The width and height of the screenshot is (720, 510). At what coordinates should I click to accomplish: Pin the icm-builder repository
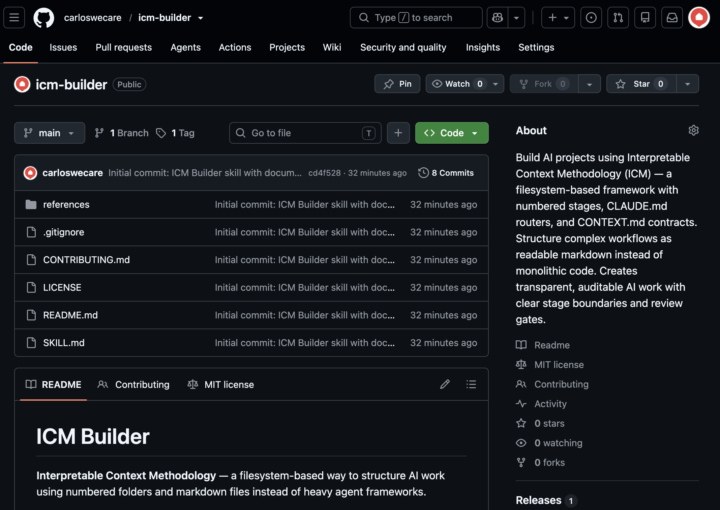(x=397, y=84)
